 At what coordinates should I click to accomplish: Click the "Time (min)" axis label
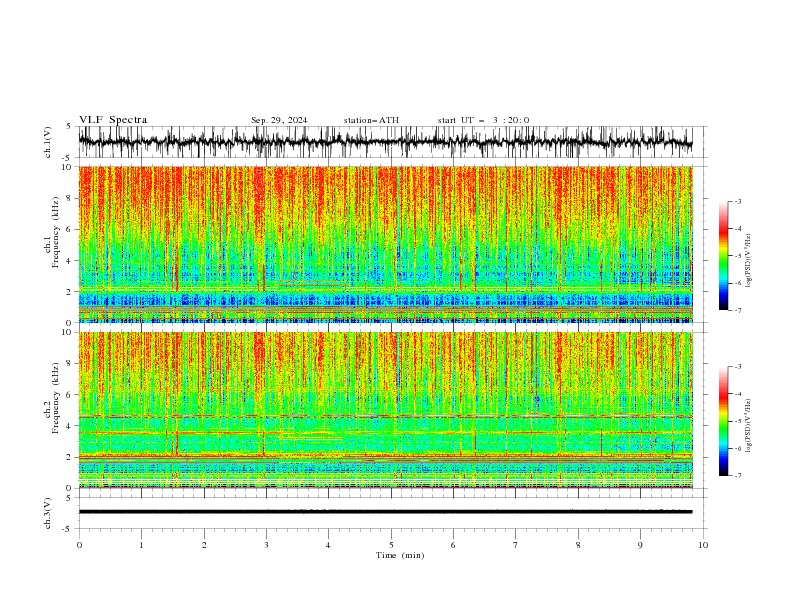tap(400, 555)
